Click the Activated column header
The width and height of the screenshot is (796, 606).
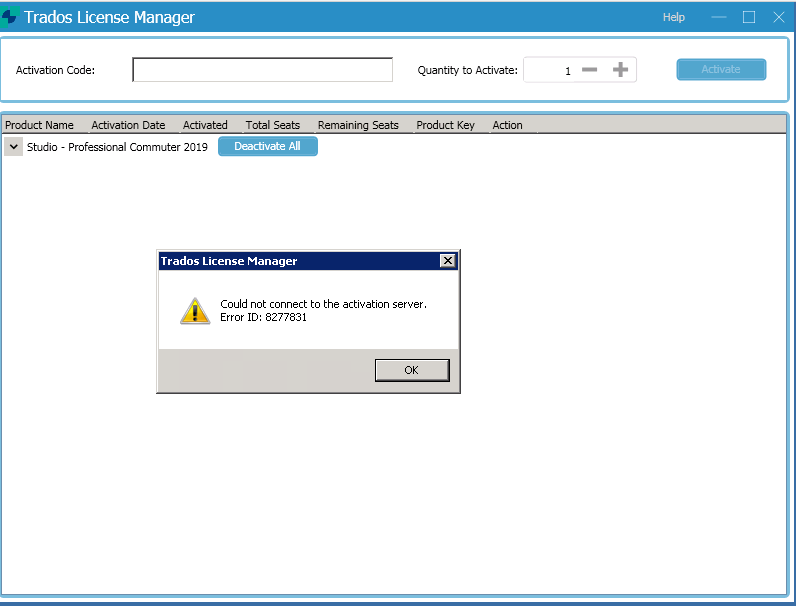coord(205,125)
